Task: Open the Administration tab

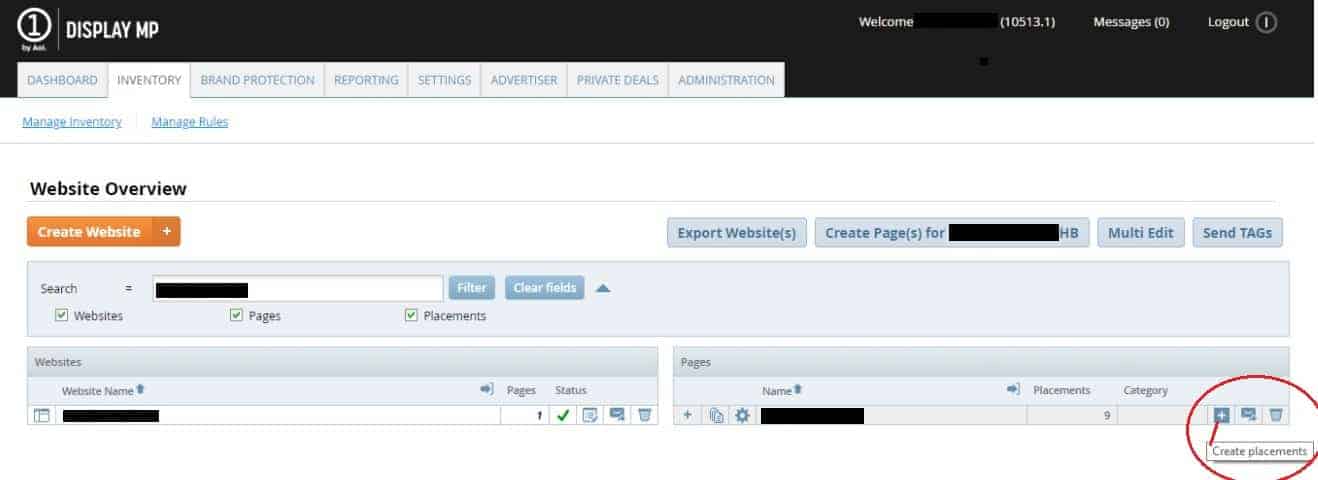Action: click(726, 80)
